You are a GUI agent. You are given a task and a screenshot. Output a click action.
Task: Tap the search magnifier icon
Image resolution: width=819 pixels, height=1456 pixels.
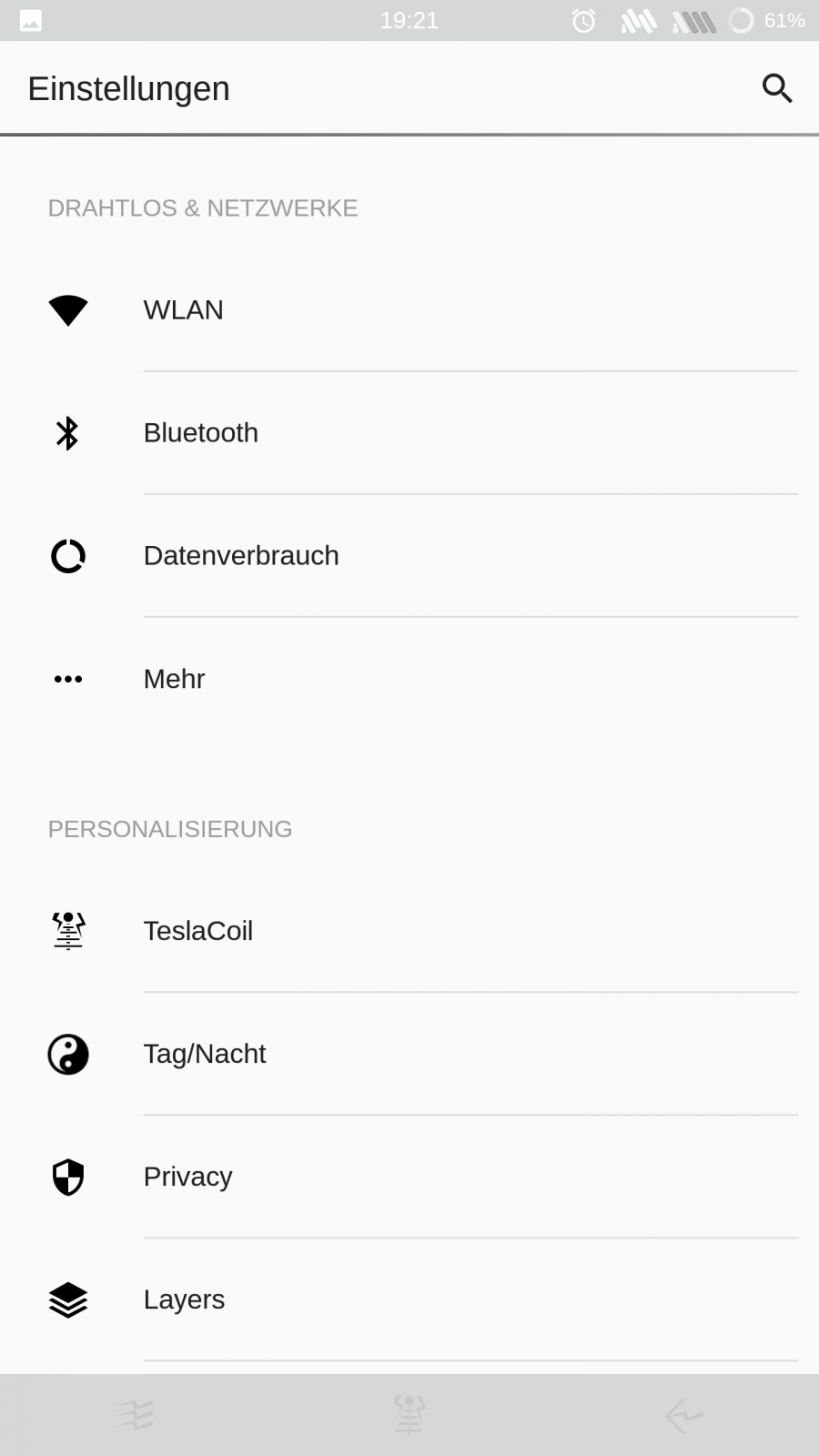[777, 88]
